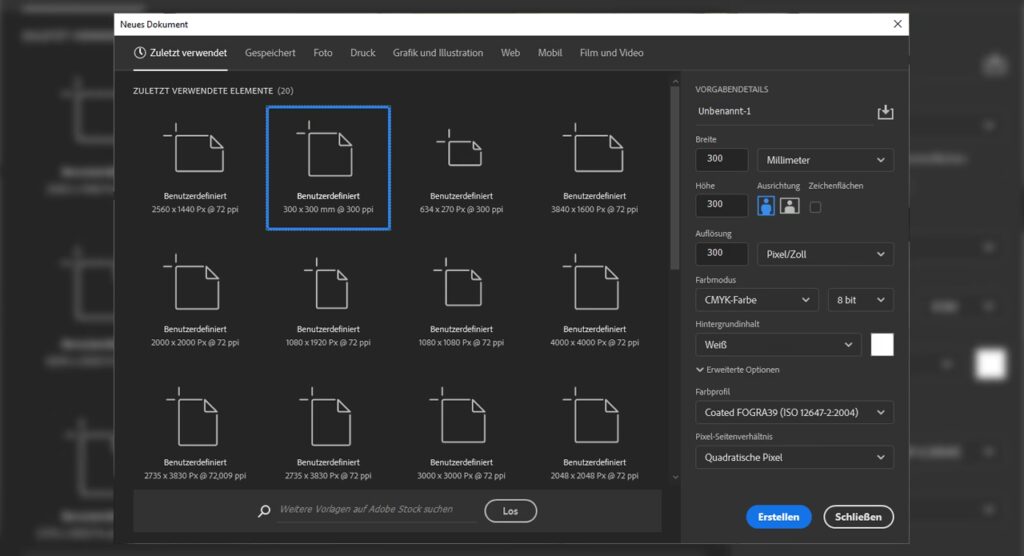1024x556 pixels.
Task: Switch to the Druck tab
Action: pyautogui.click(x=363, y=53)
